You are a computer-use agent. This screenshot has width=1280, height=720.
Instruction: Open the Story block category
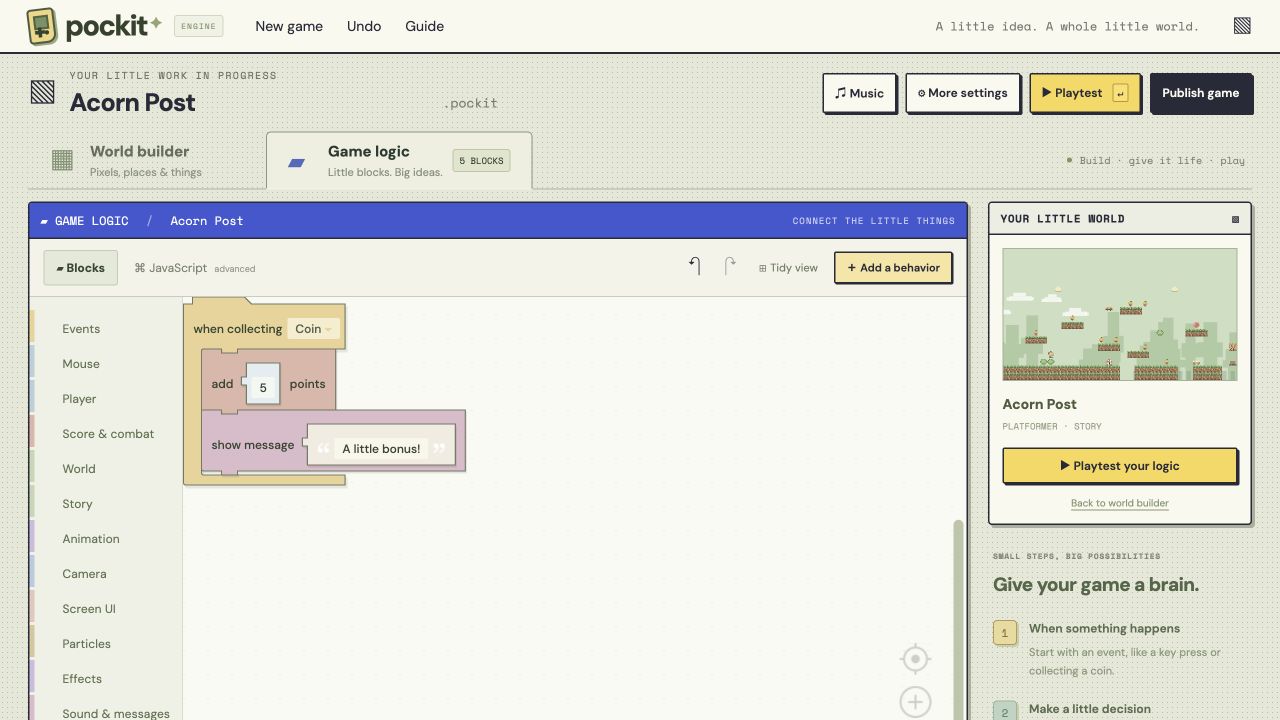tap(77, 504)
